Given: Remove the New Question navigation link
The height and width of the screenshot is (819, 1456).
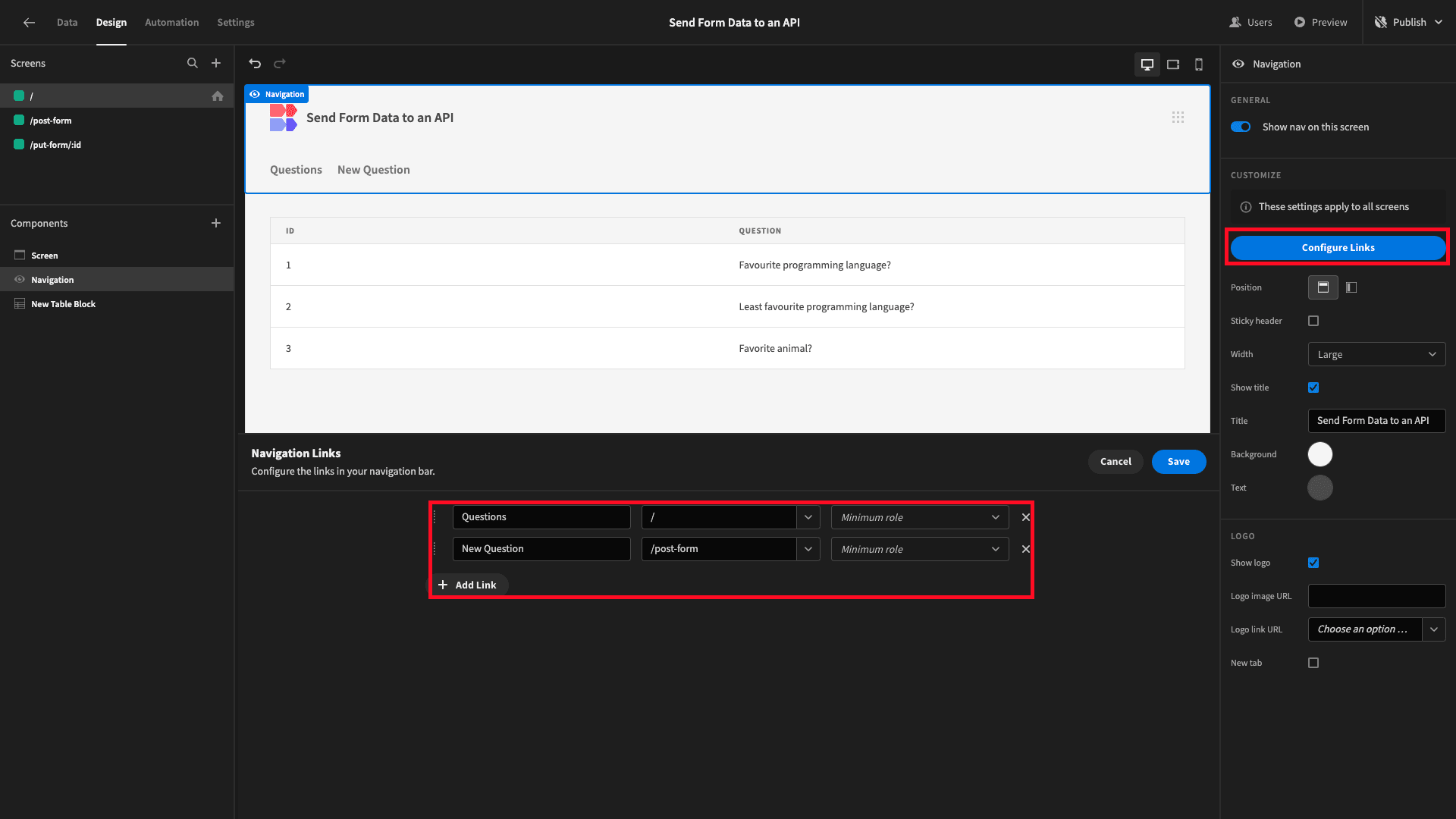Looking at the screenshot, I should [x=1026, y=549].
